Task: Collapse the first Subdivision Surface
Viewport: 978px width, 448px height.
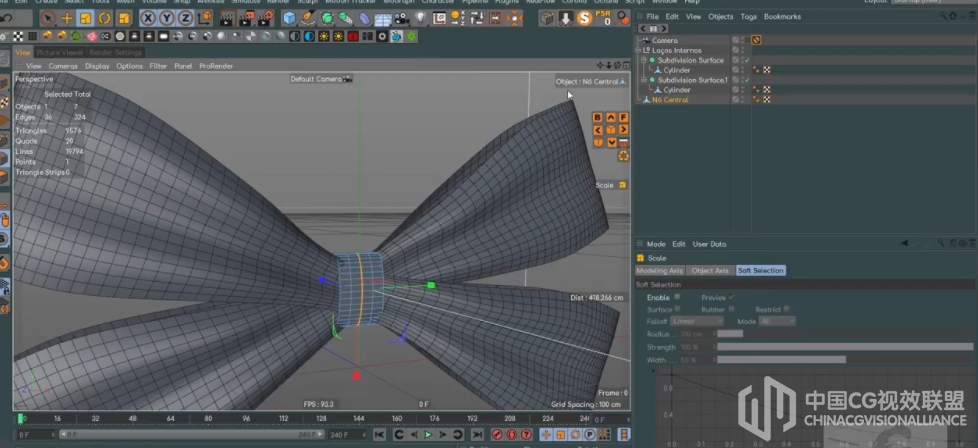Action: click(x=644, y=60)
